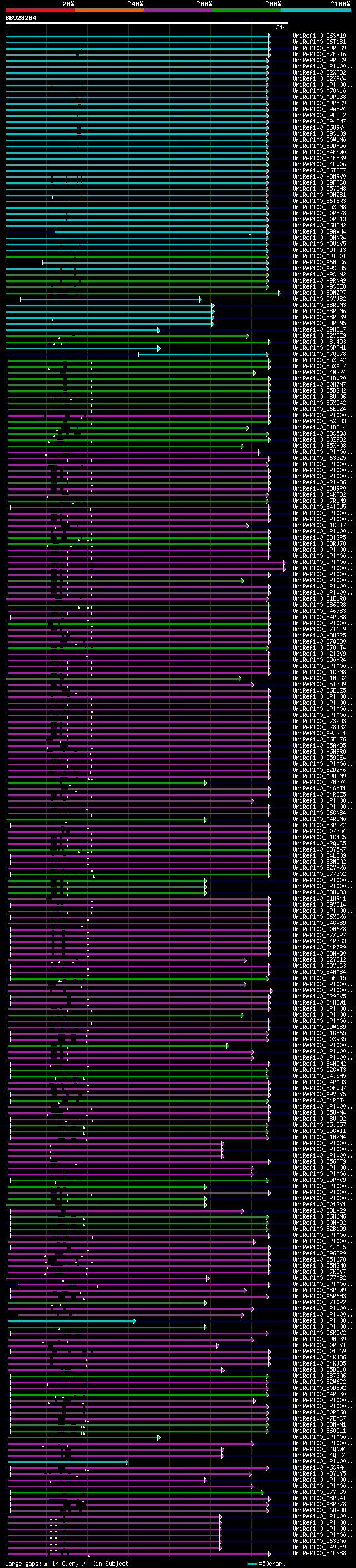Click the 344 query end position
This screenshot has height=1568, width=356.
[280, 27]
